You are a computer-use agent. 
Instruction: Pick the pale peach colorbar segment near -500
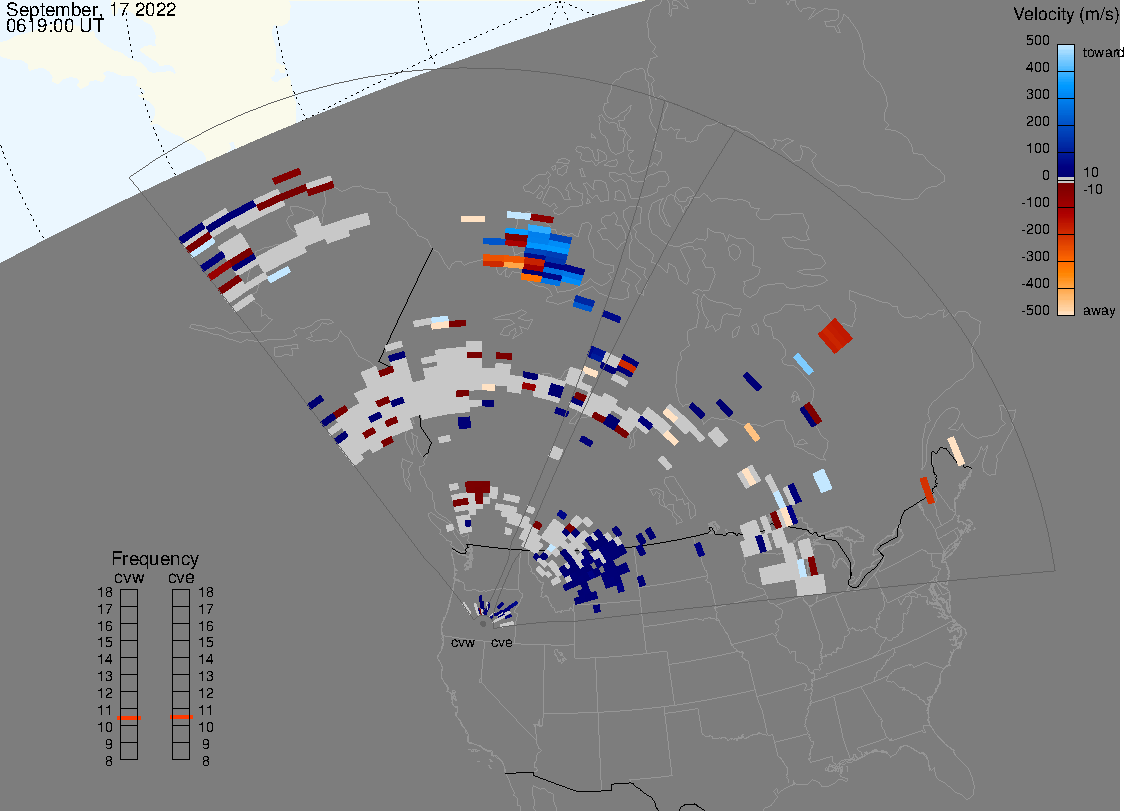[1066, 302]
